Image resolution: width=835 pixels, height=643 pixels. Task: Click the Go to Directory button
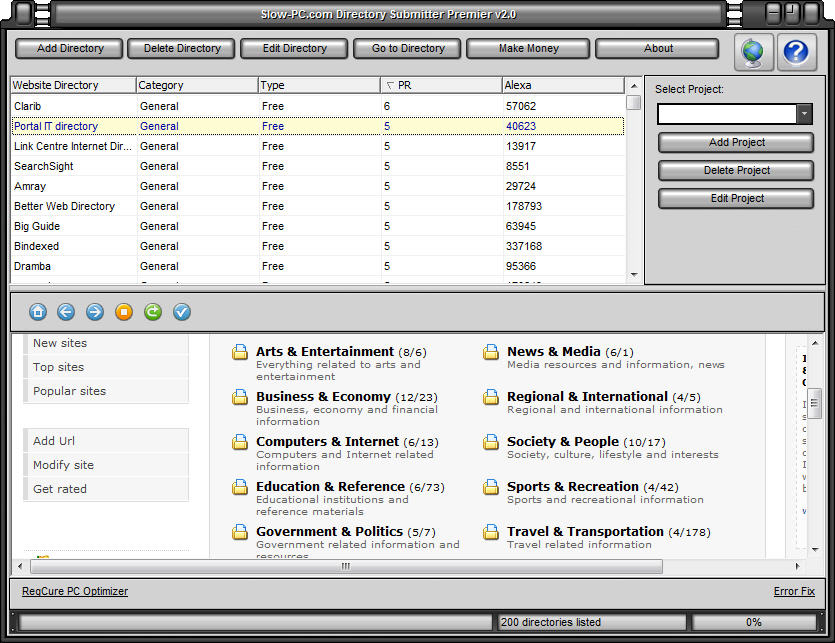pos(407,48)
